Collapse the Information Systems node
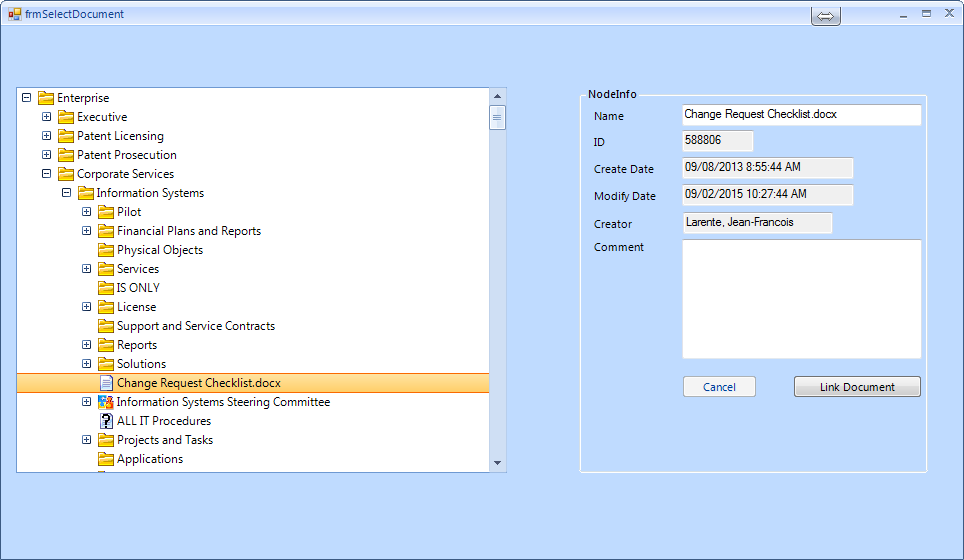Viewport: 964px width, 560px height. click(67, 192)
